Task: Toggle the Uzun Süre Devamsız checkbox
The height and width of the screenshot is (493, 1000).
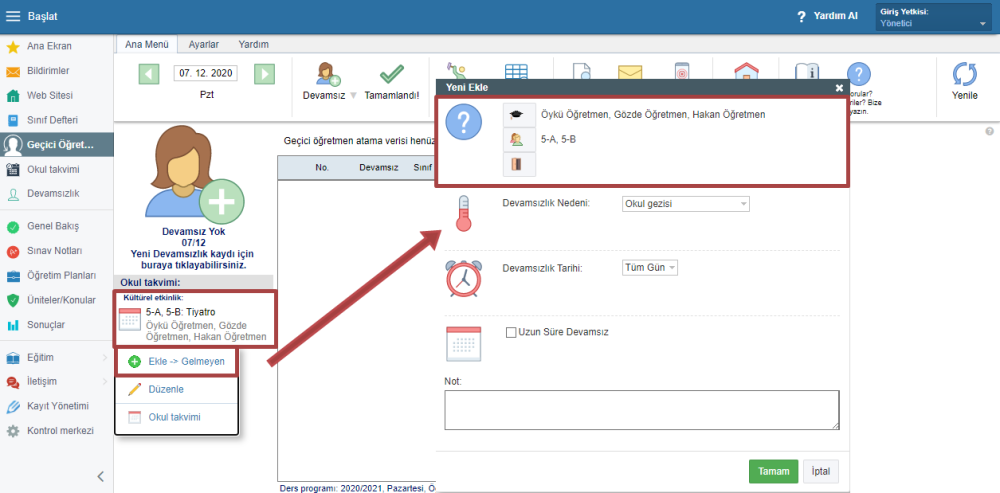Action: coord(510,332)
